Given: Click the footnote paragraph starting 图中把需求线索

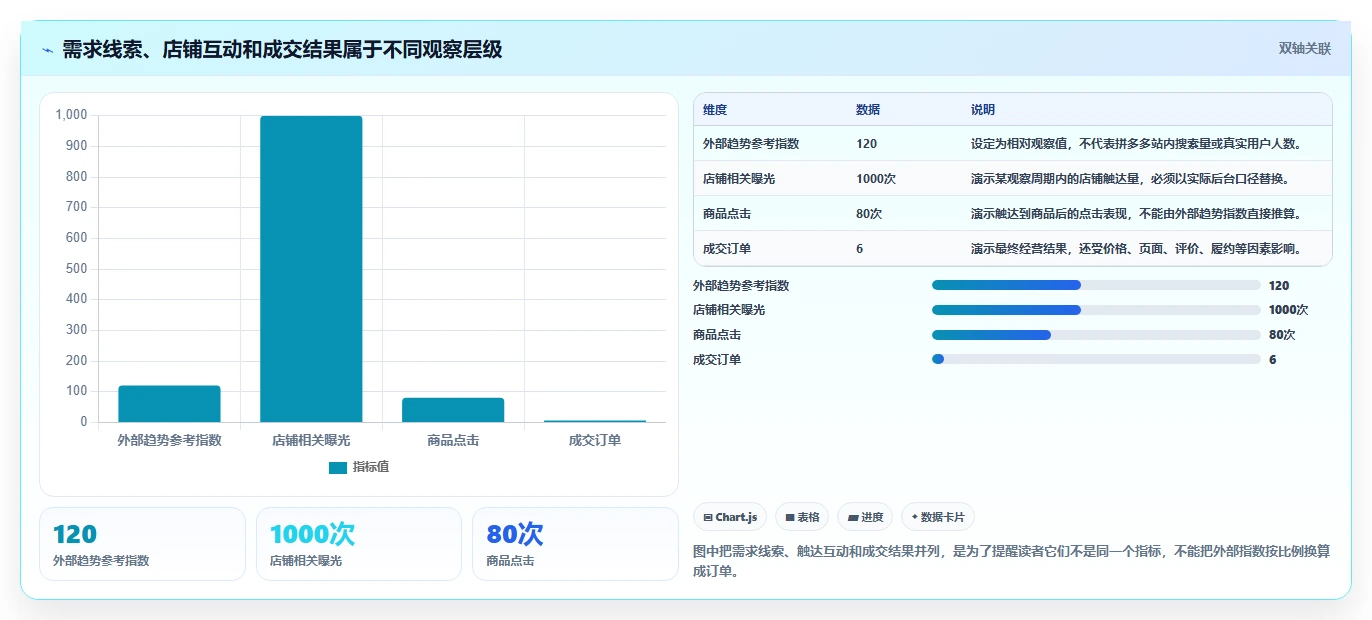Looking at the screenshot, I should click(1011, 562).
